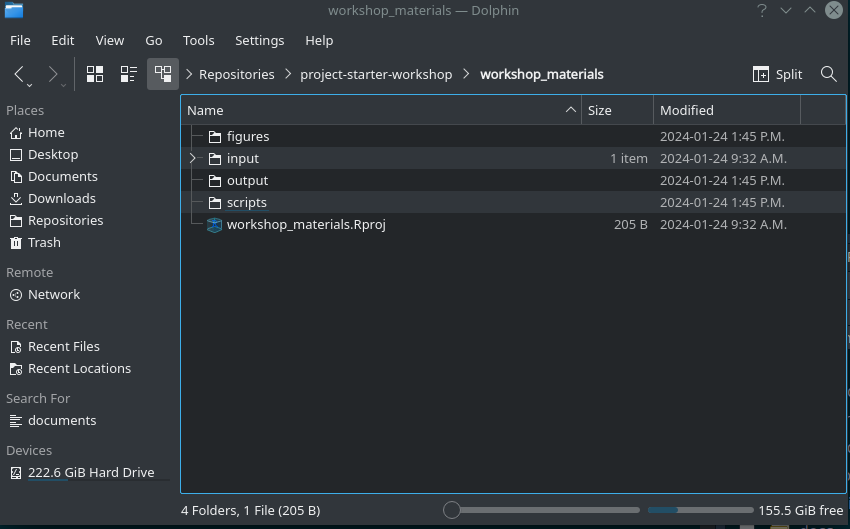Click the Network entry under Remote
The width and height of the screenshot is (850, 529).
[x=54, y=295]
